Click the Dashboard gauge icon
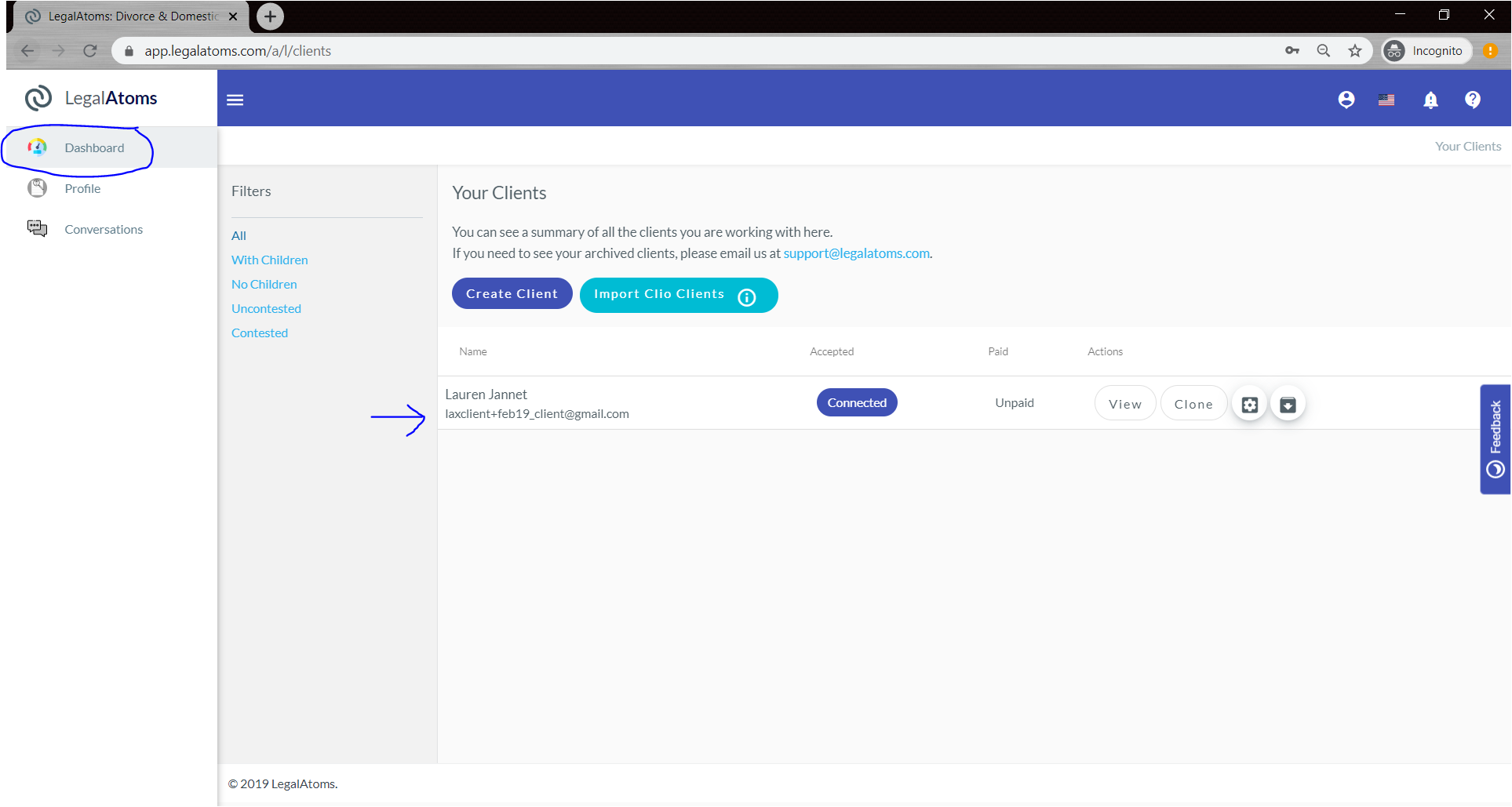The image size is (1512, 807). [37, 147]
